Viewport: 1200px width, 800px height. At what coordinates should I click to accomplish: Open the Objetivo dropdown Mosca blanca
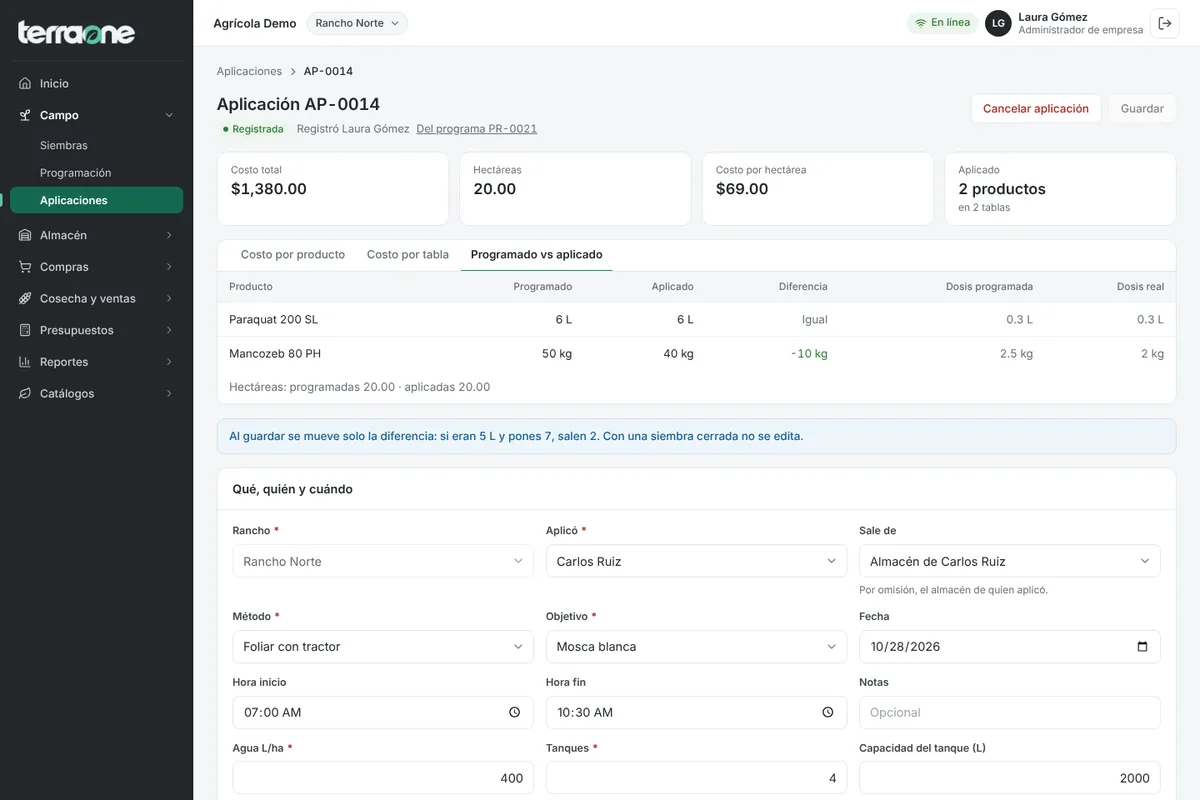696,647
